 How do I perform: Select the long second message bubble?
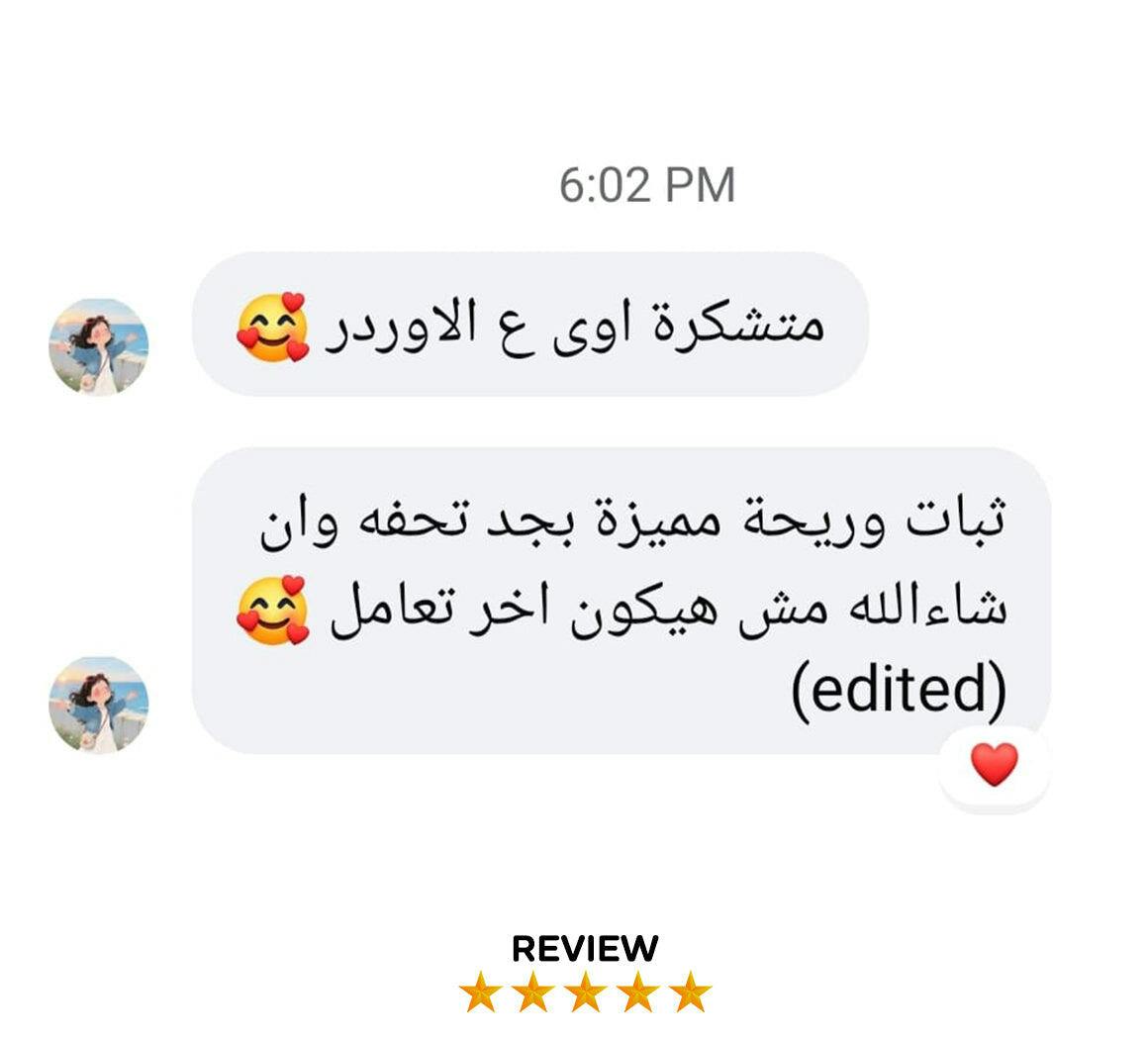622,601
